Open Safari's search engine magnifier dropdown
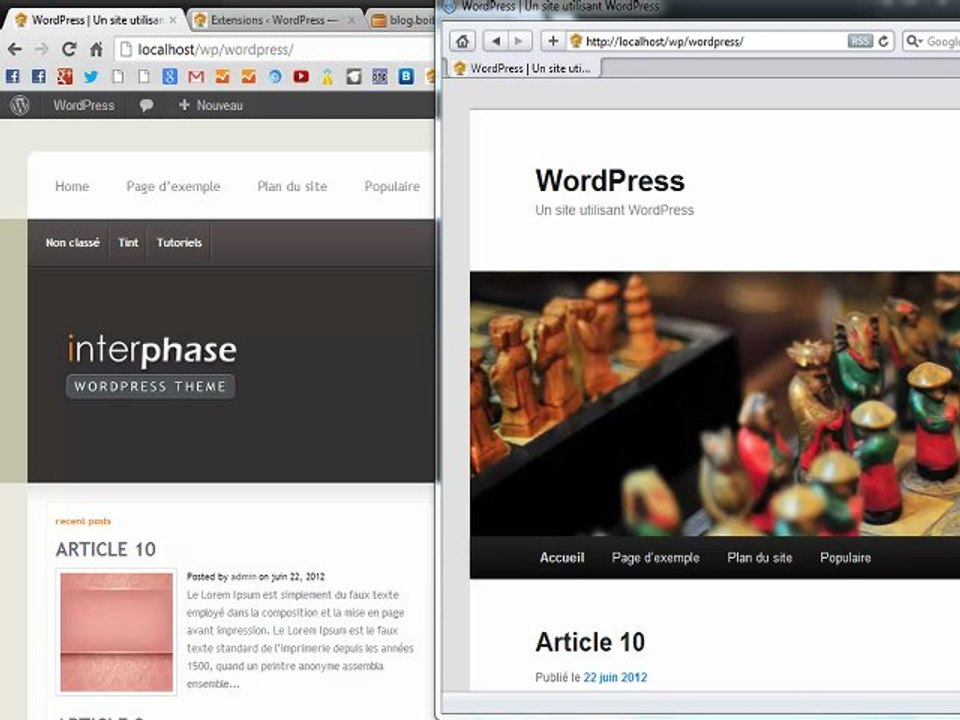960x720 pixels. [x=914, y=41]
